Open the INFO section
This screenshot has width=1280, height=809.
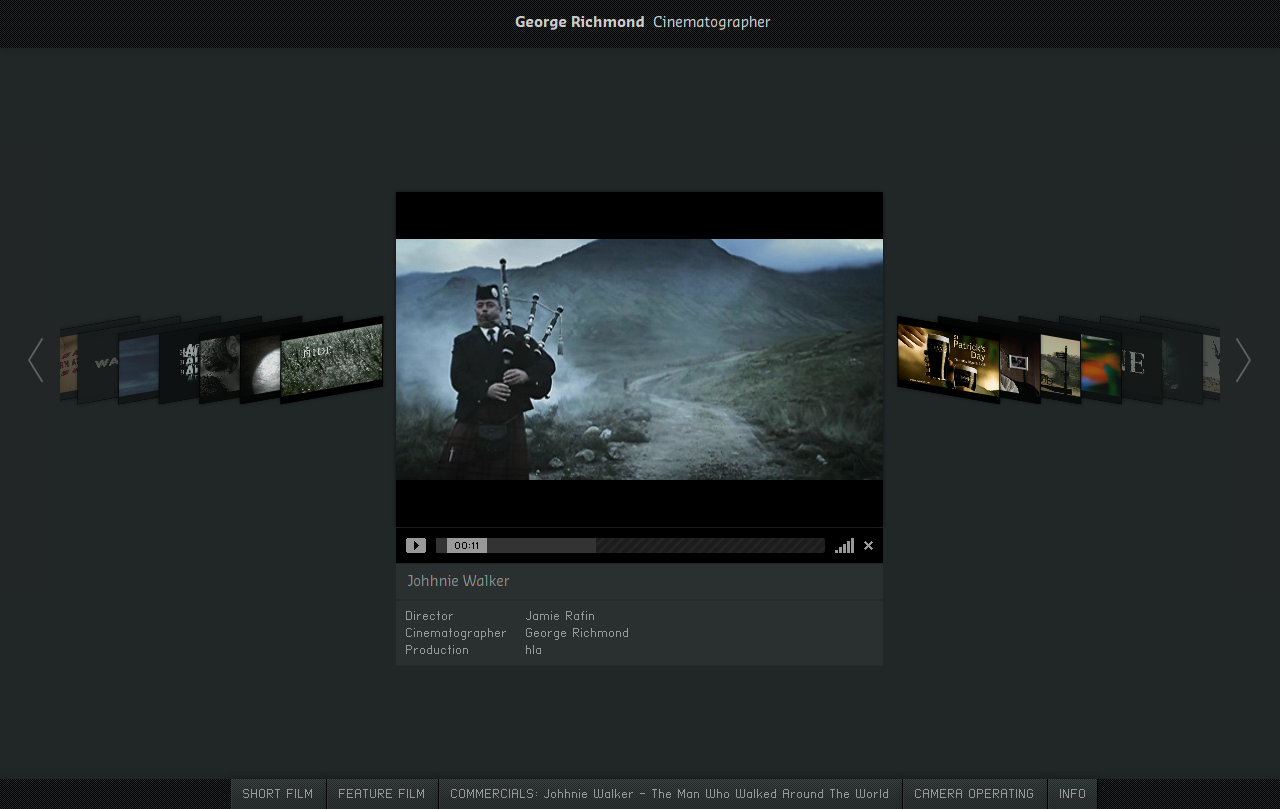pyautogui.click(x=1072, y=794)
